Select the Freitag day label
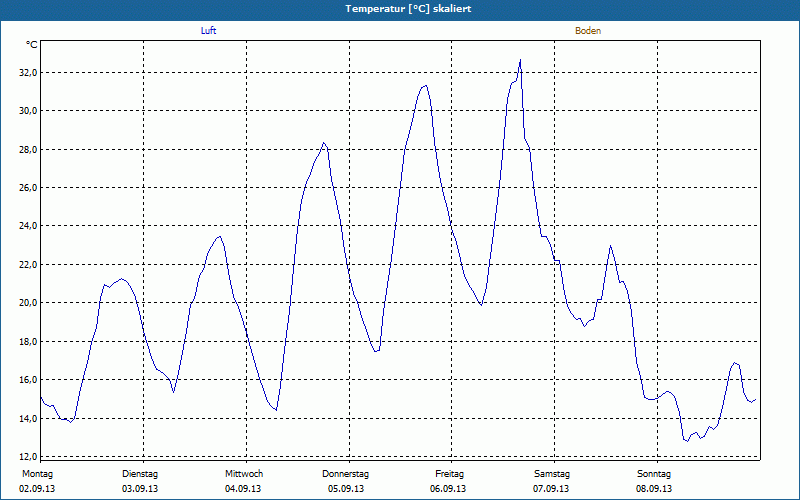The height and width of the screenshot is (500, 800). click(x=449, y=474)
